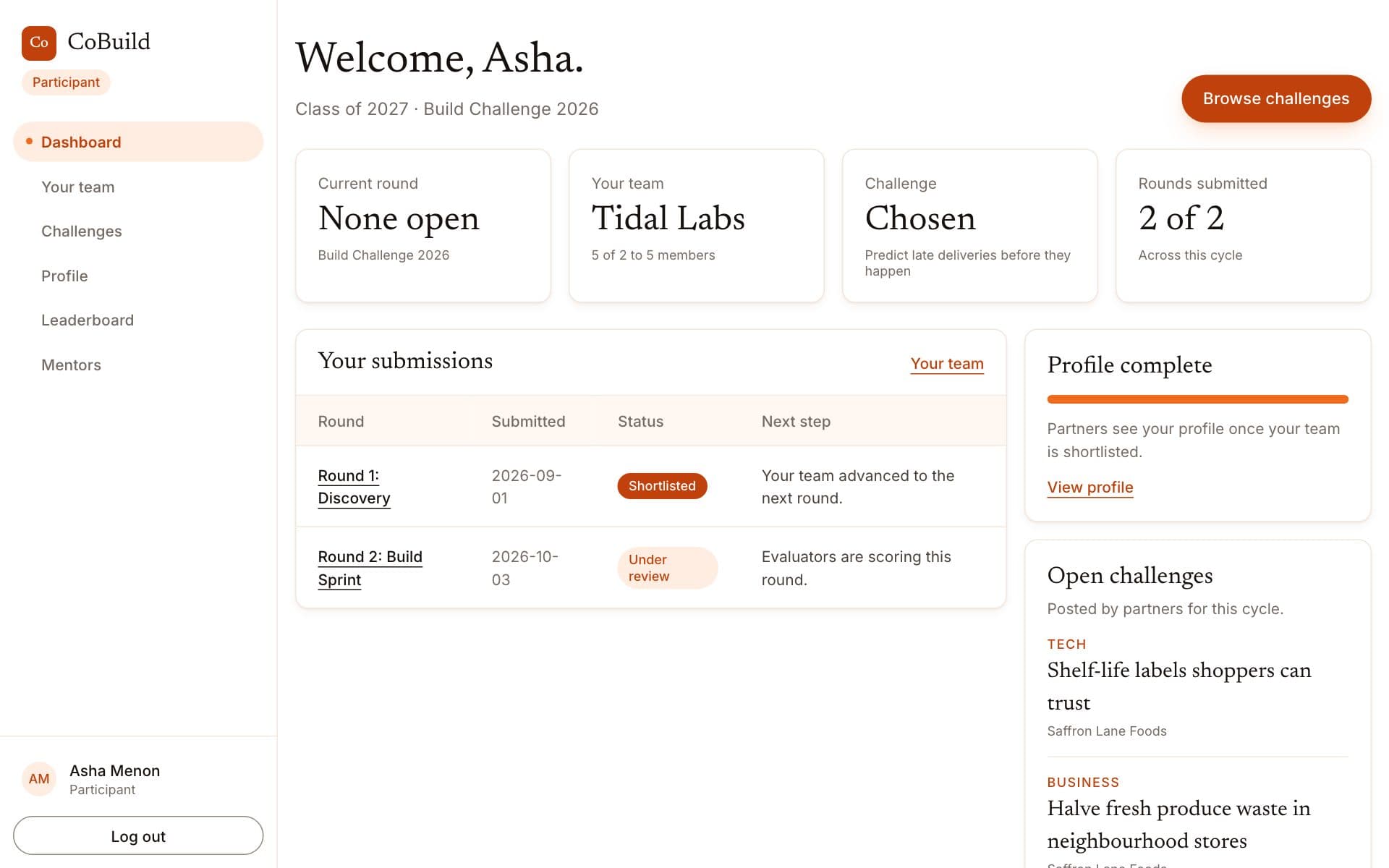Click the Browse challenges button

[x=1276, y=98]
